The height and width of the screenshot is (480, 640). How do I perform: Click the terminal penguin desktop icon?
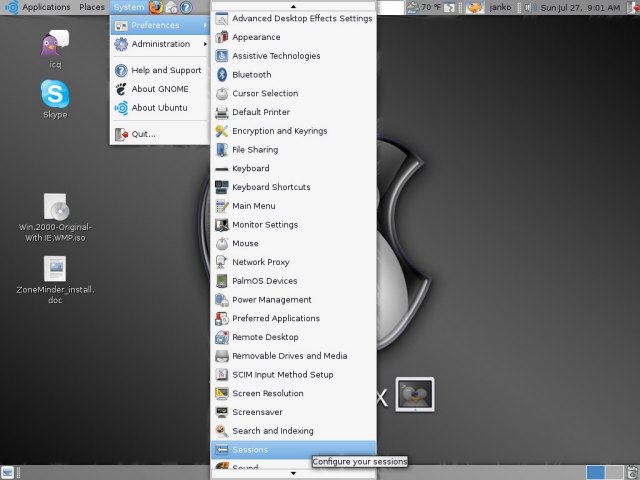pos(415,395)
